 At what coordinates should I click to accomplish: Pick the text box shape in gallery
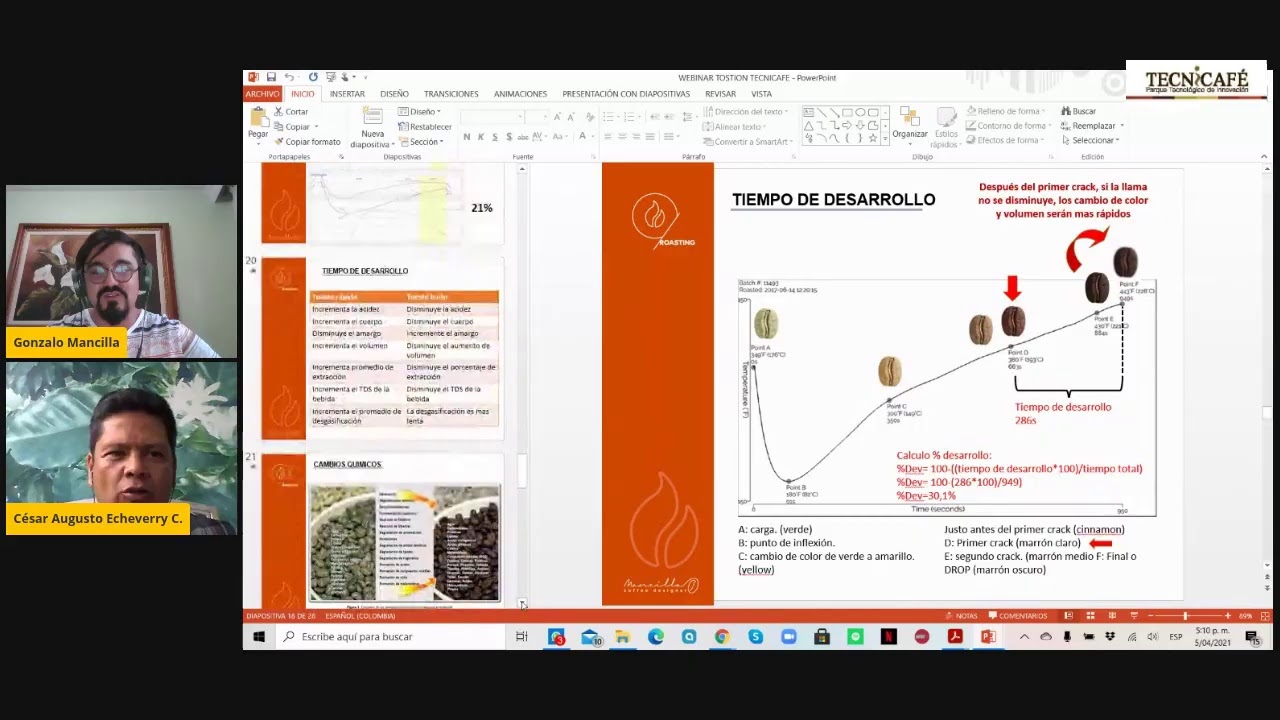(809, 112)
